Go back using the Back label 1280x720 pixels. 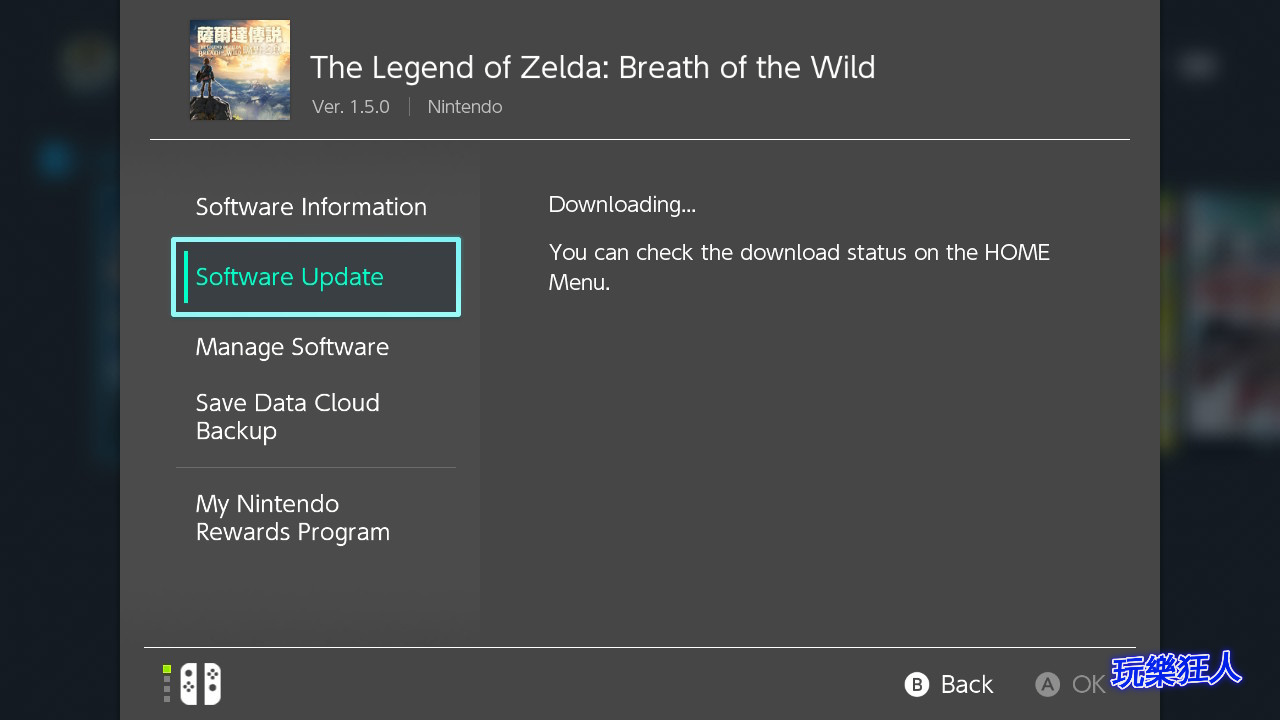point(967,684)
